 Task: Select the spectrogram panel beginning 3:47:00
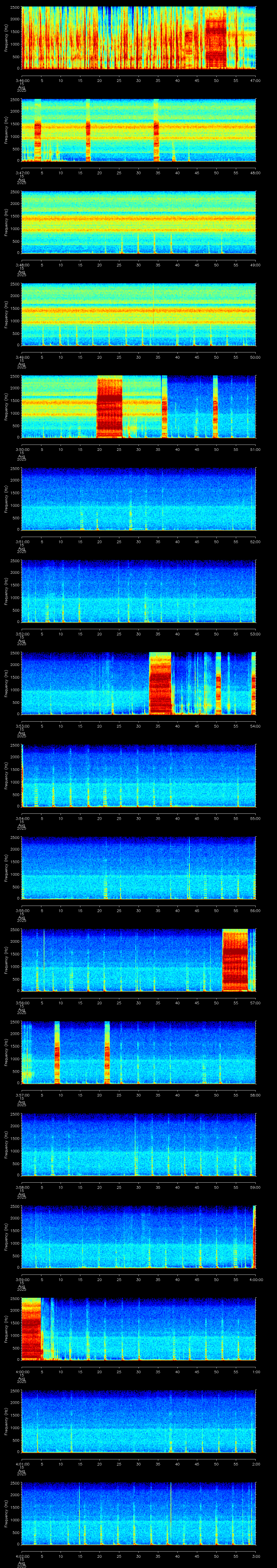point(139,130)
